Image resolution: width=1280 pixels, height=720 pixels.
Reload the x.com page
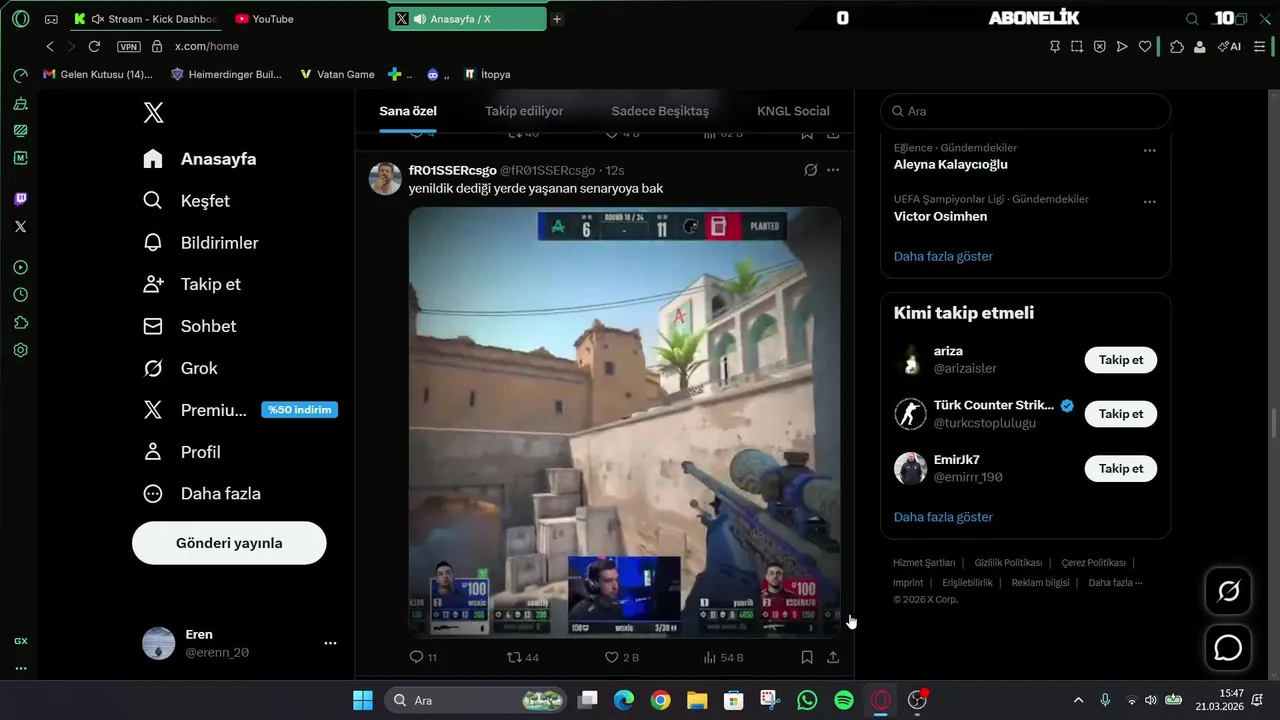94,46
